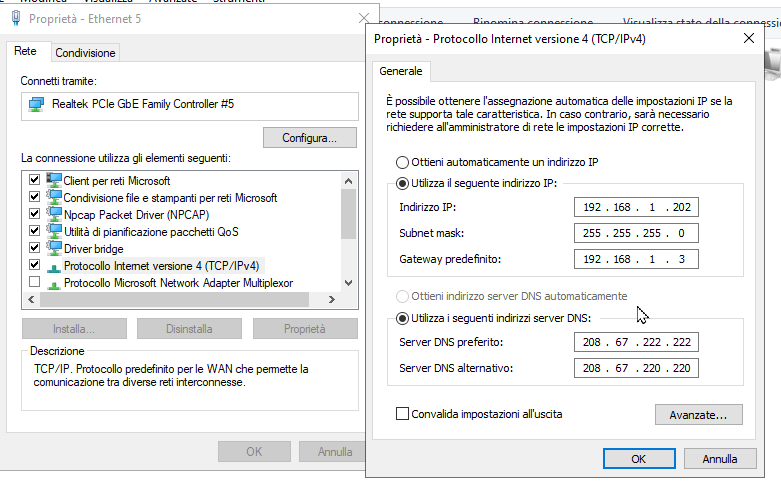
Task: Uncheck Client per reti Microsoft checkbox
Action: point(35,181)
